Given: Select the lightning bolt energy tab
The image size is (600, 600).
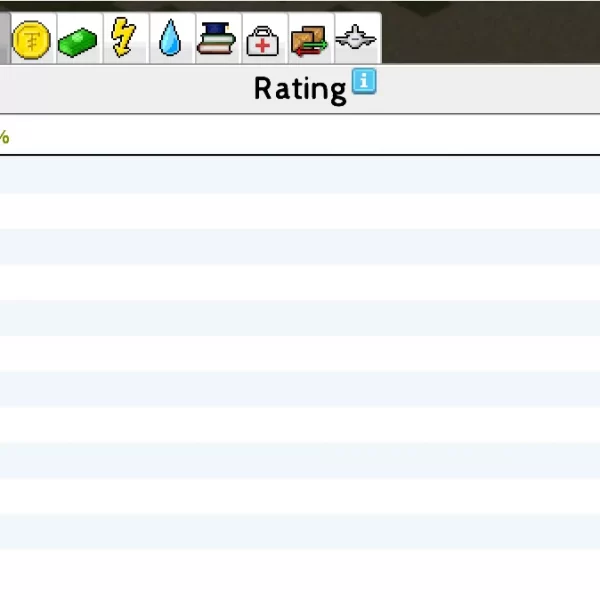Looking at the screenshot, I should (x=123, y=40).
